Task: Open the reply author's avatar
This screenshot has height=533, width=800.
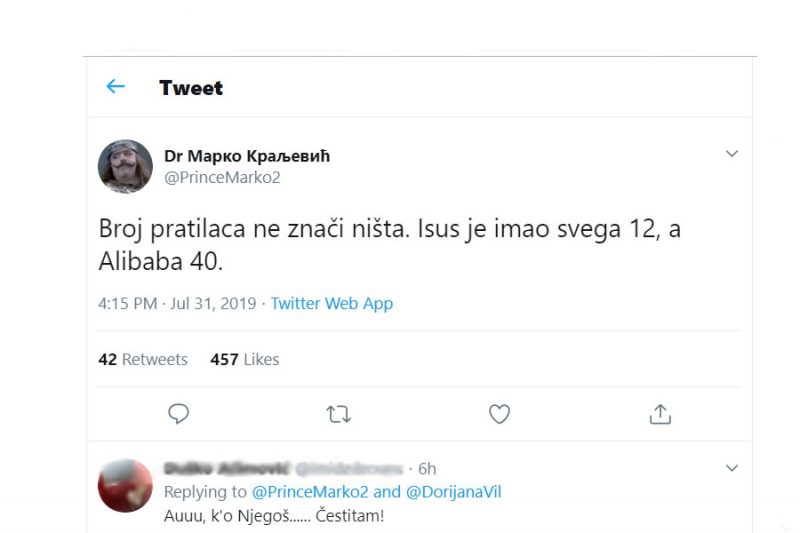Action: [125, 485]
